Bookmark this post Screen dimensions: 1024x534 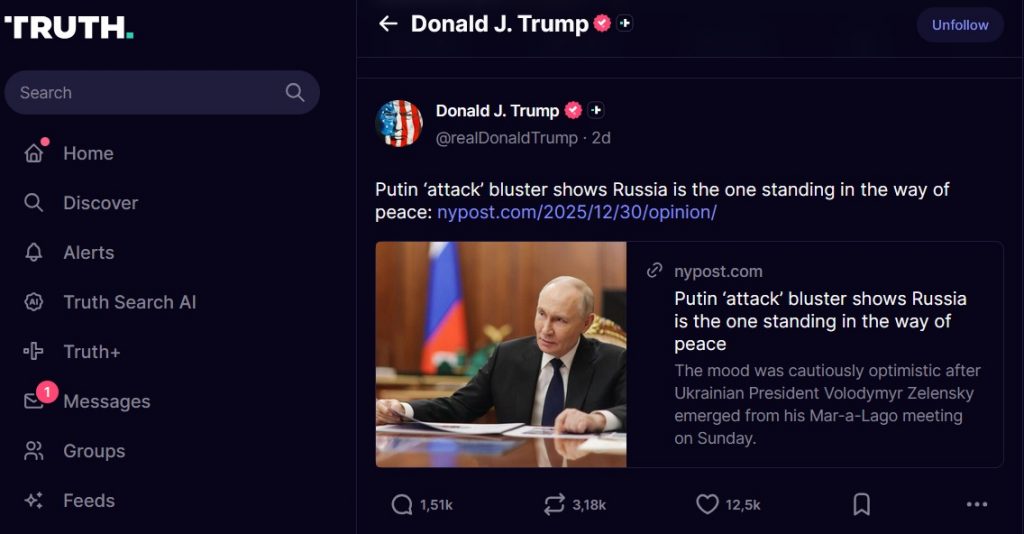861,505
